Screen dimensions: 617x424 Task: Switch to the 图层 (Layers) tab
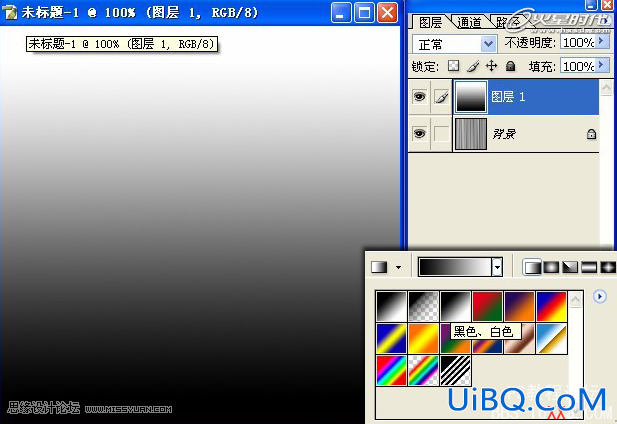click(430, 22)
